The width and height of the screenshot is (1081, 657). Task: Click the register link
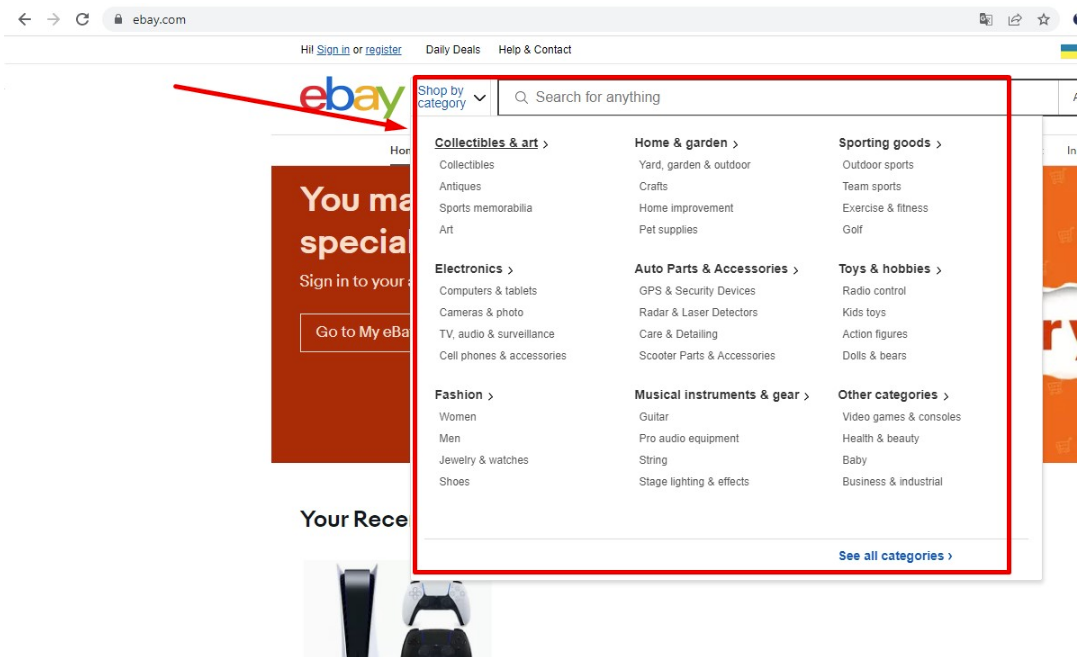point(383,49)
